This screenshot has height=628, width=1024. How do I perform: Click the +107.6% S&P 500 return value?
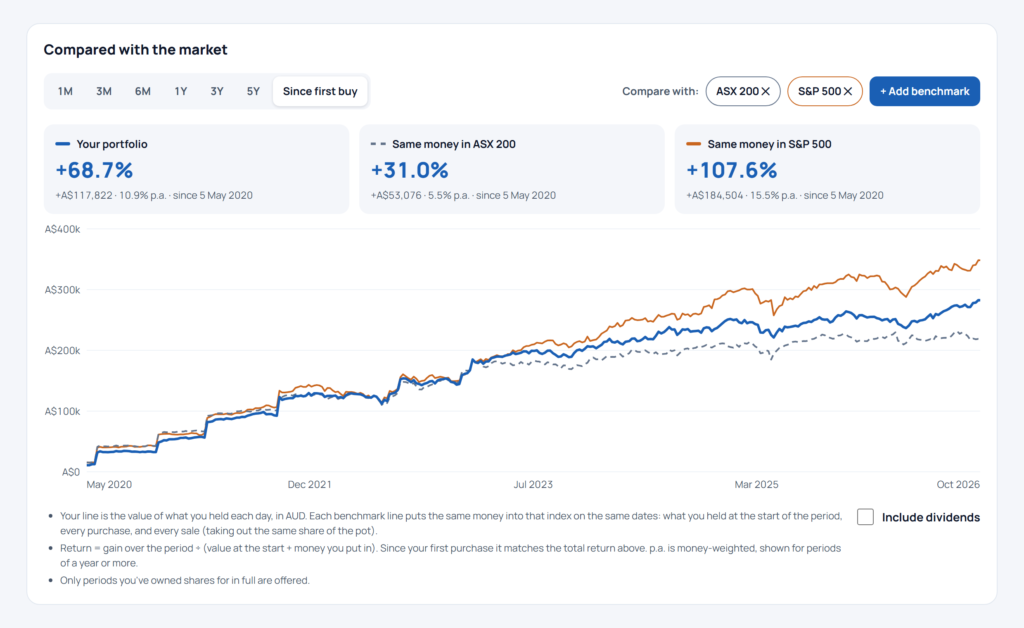(731, 170)
